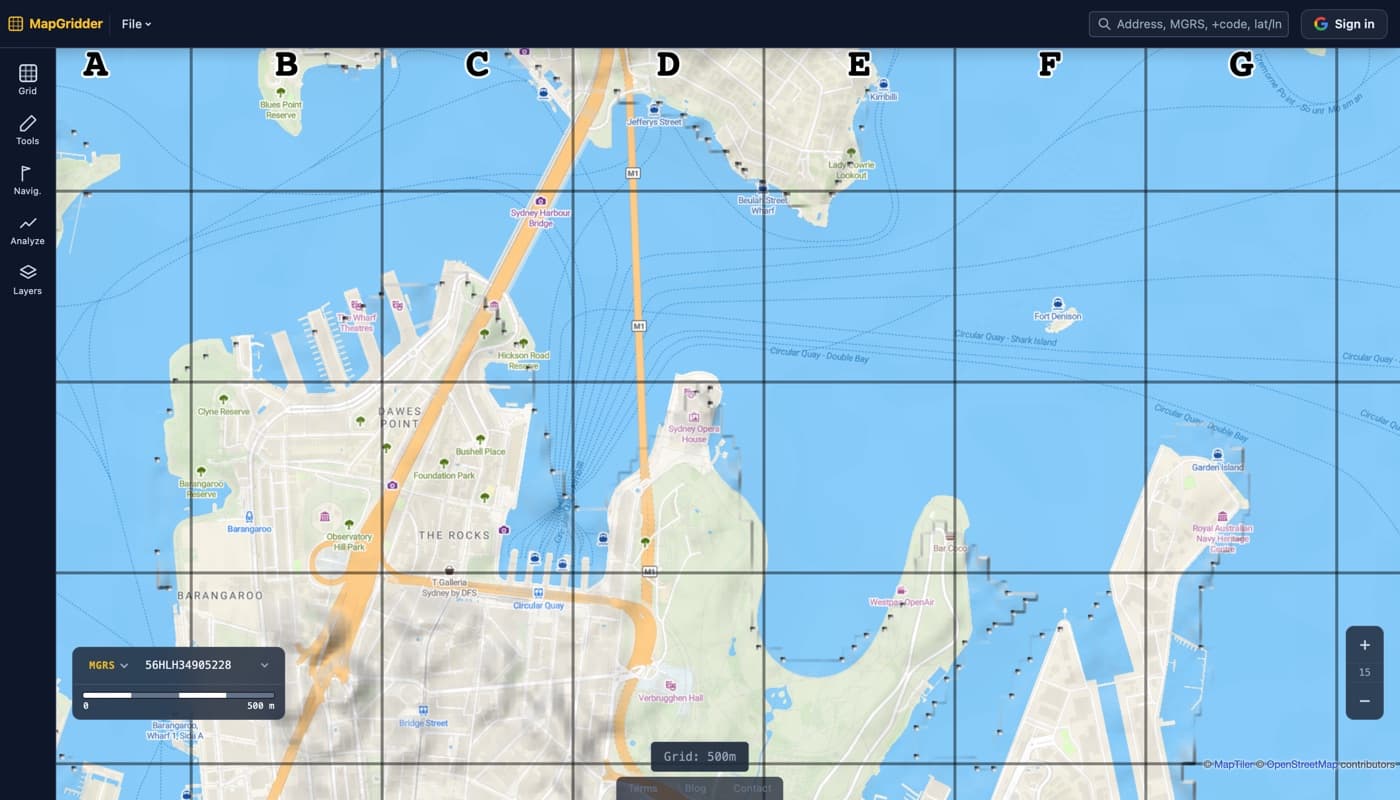The width and height of the screenshot is (1400, 800).
Task: Click the Blues Point Reserve tree icon
Action: coord(280,92)
